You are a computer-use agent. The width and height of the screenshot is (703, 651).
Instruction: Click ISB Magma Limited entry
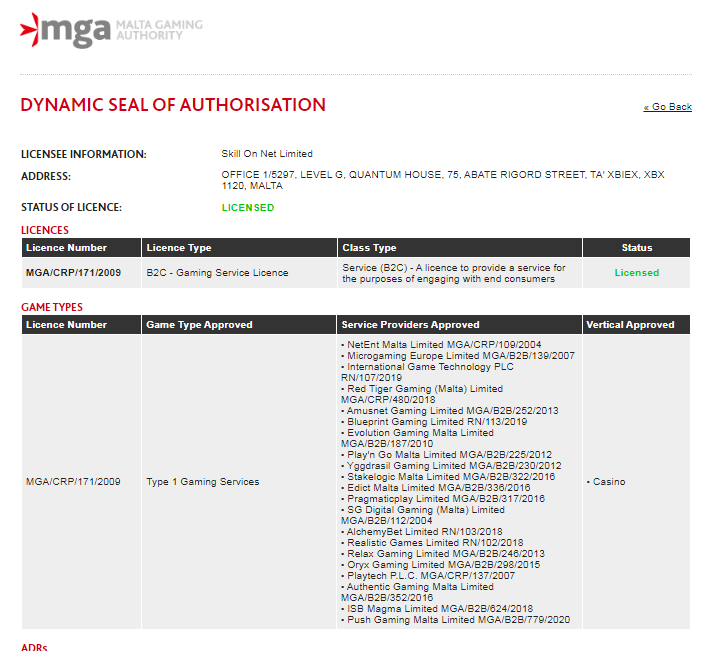(437, 609)
